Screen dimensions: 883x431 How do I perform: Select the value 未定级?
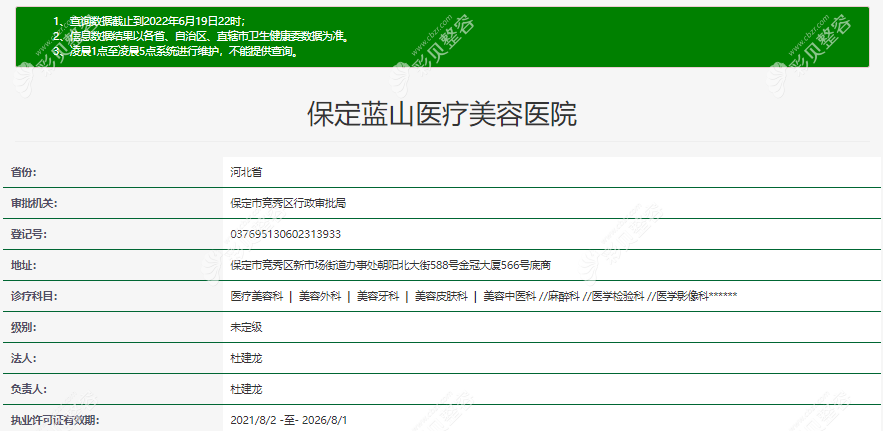coord(246,327)
